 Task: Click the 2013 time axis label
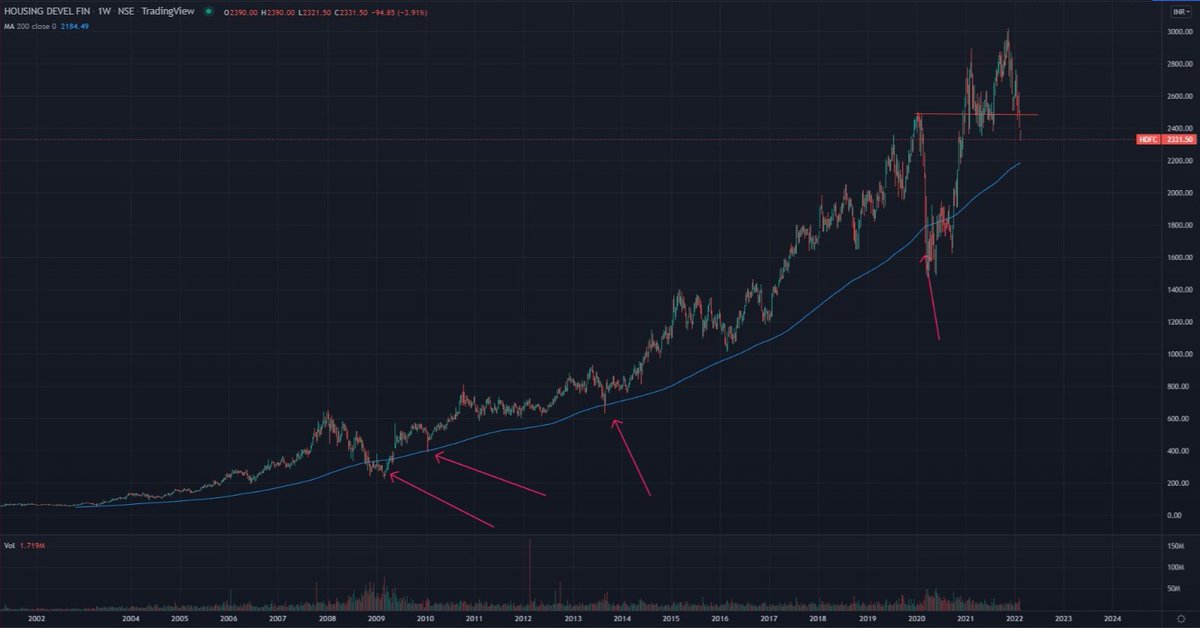click(573, 619)
